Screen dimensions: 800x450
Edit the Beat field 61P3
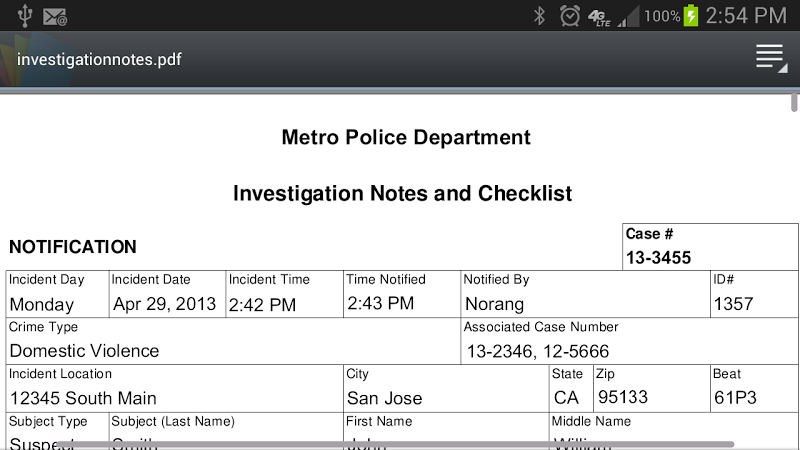(754, 388)
